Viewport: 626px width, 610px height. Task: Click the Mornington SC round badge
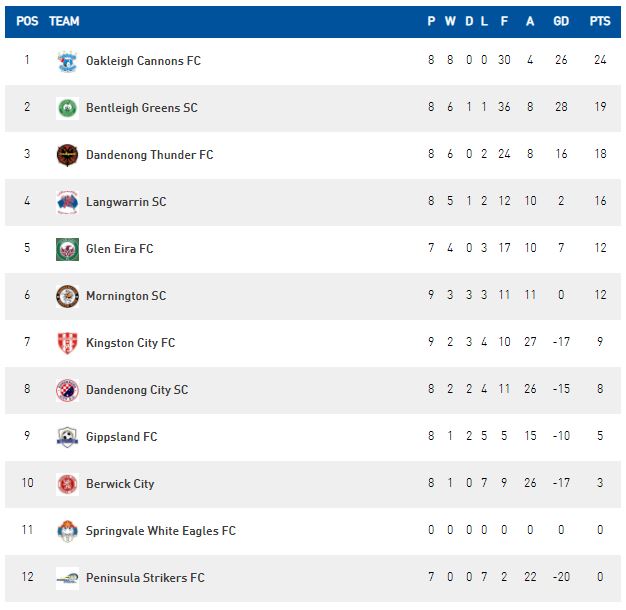pyautogui.click(x=67, y=296)
